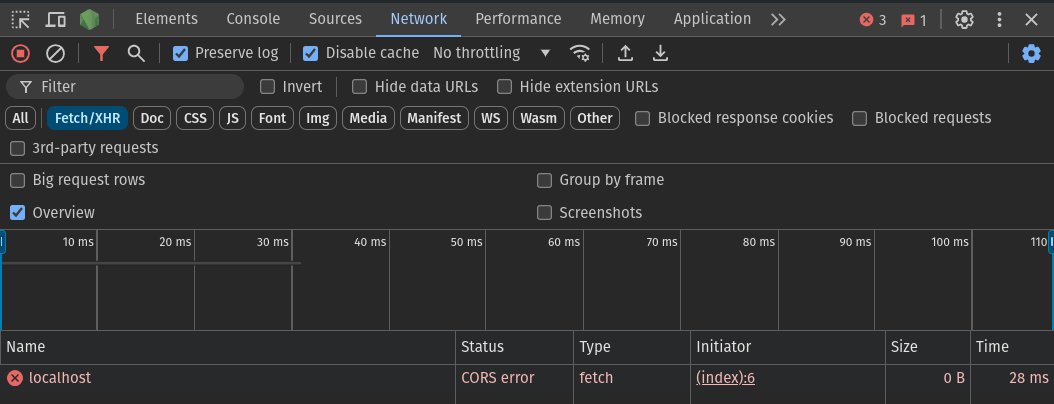Uncheck Preserve log checkbox
The image size is (1054, 404).
[x=180, y=53]
